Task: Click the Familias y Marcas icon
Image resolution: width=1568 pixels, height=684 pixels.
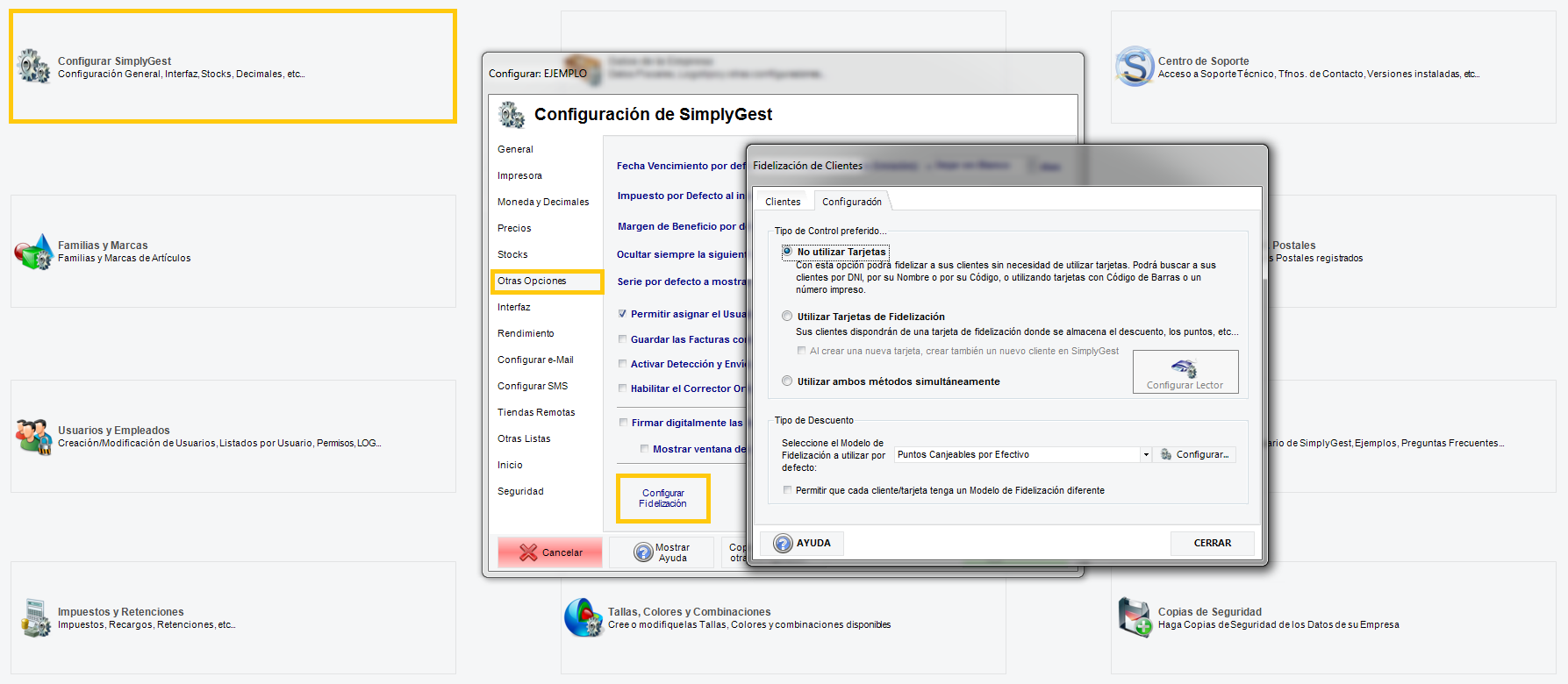Action: tap(34, 252)
